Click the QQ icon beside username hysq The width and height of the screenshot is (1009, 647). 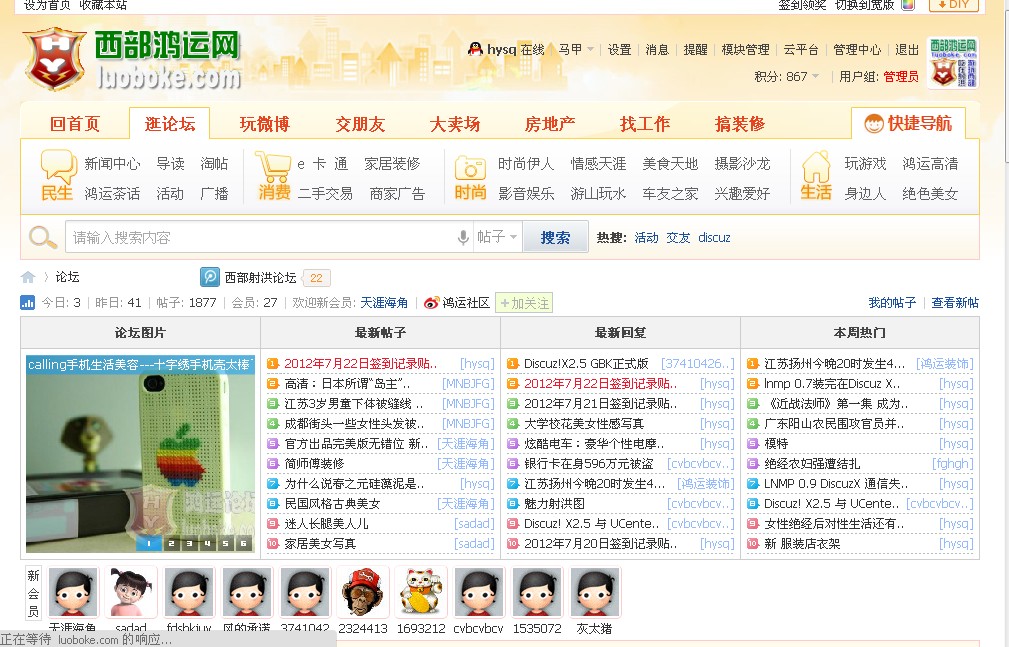(474, 48)
